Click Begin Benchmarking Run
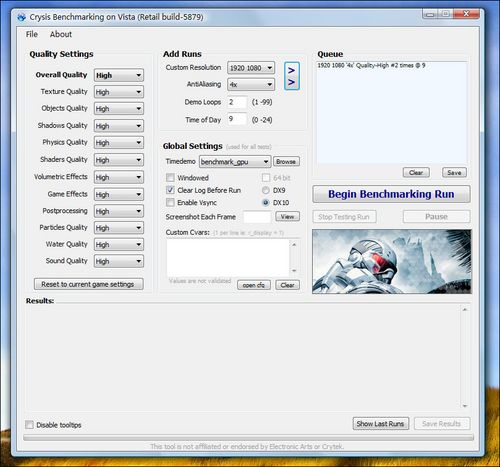 click(391, 194)
